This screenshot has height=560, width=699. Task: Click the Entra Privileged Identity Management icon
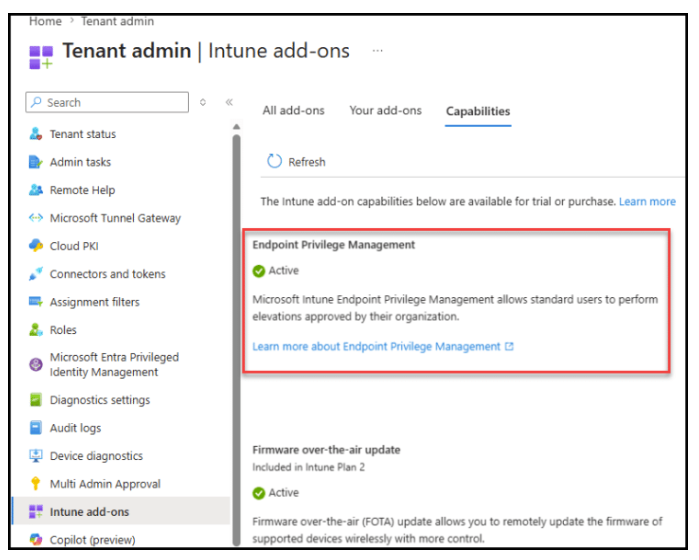pyautogui.click(x=36, y=365)
